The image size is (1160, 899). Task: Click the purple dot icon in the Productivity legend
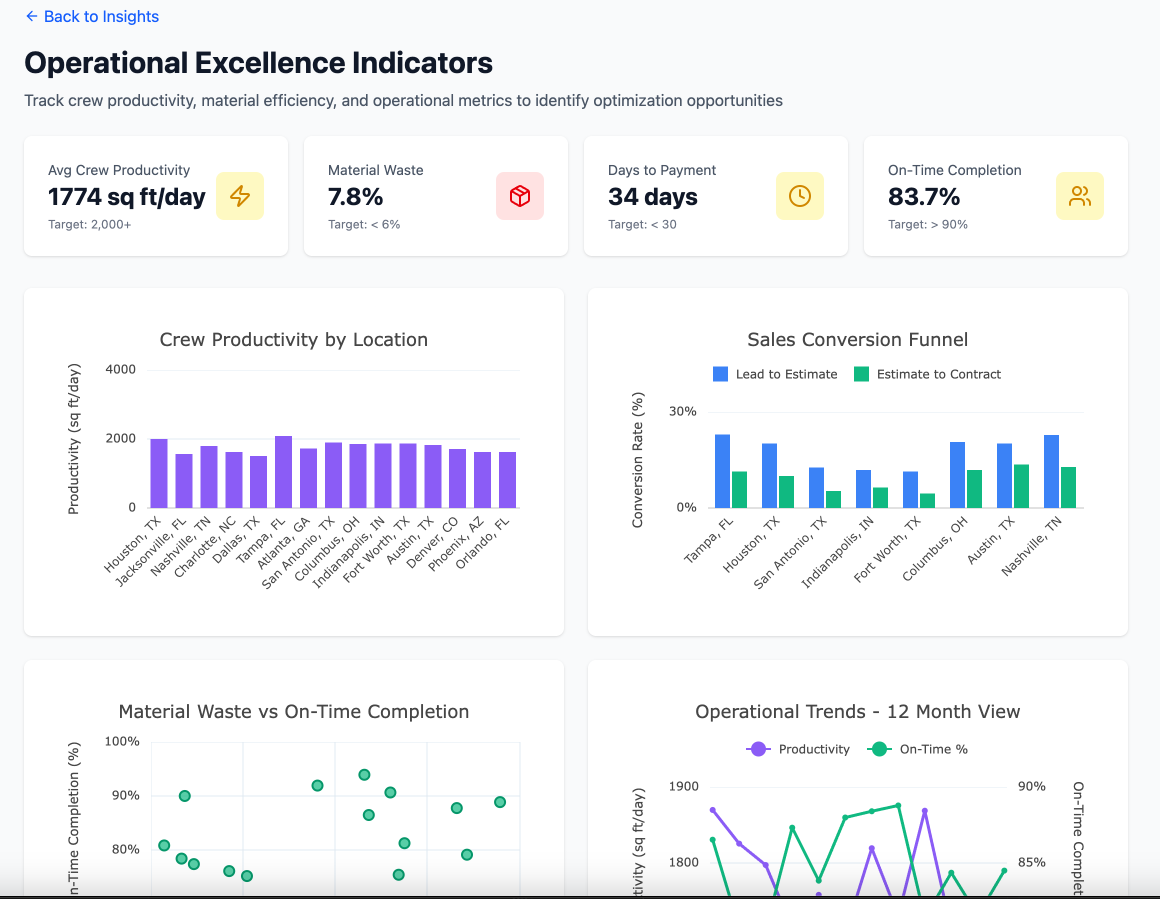coord(757,748)
